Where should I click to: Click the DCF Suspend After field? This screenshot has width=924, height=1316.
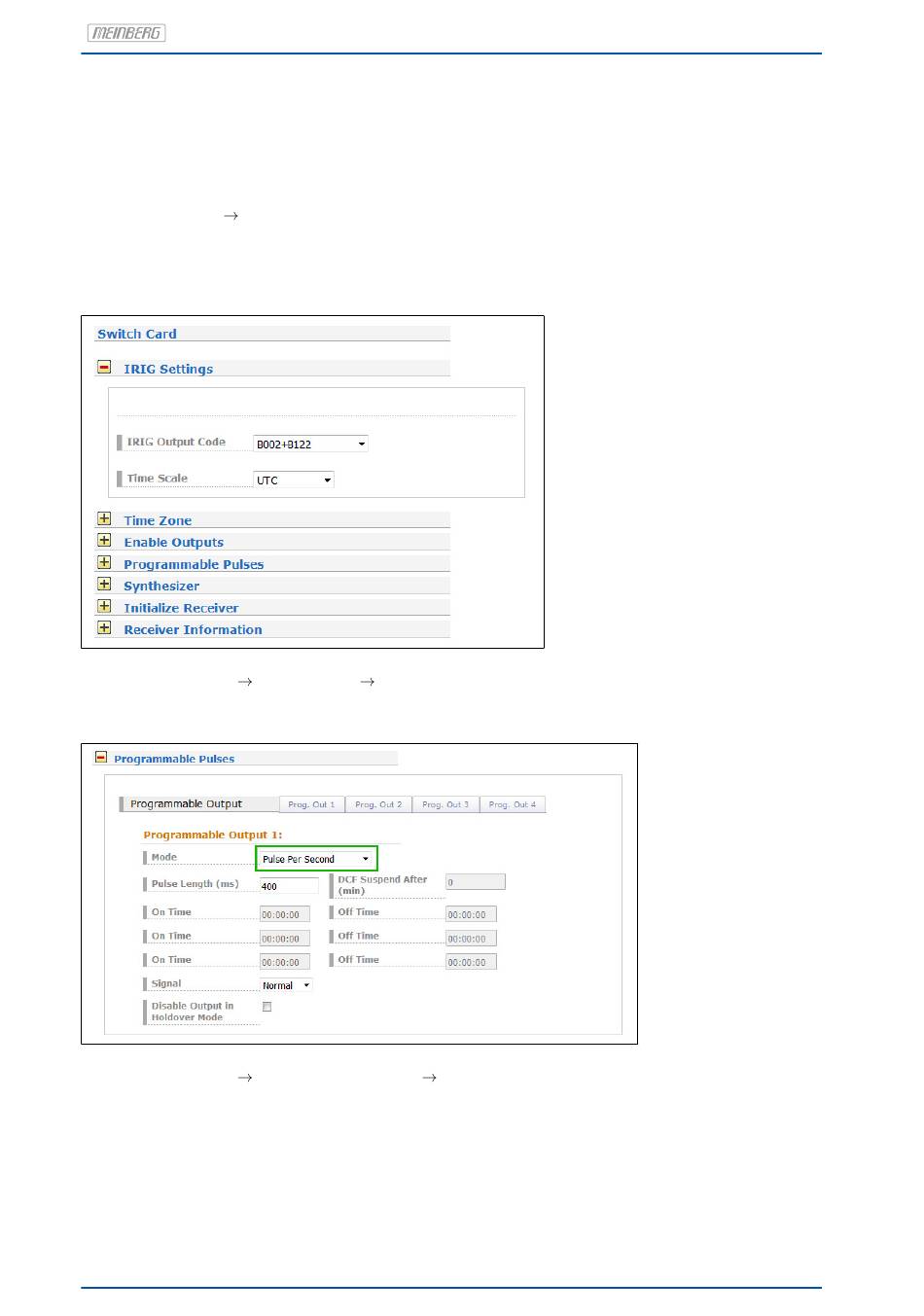476,882
